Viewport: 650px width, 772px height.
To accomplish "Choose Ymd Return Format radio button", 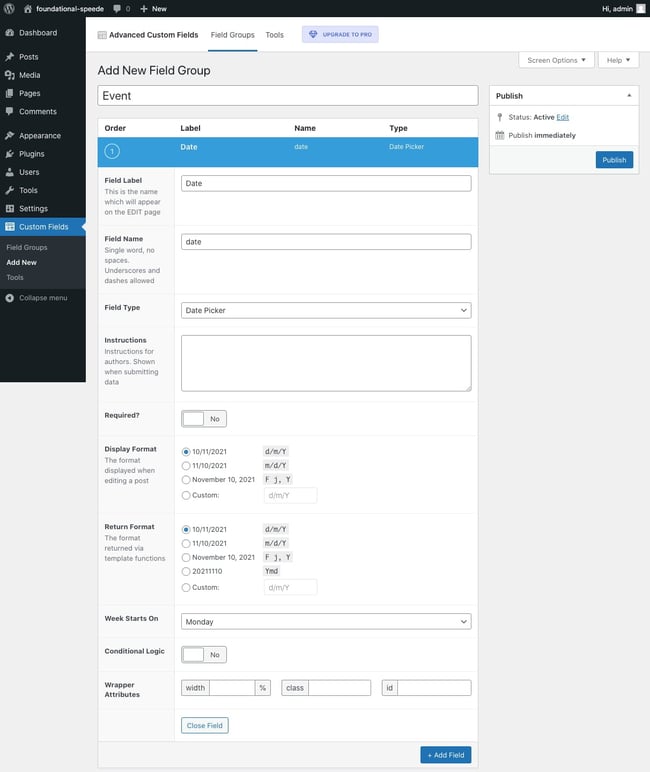I will (x=186, y=572).
